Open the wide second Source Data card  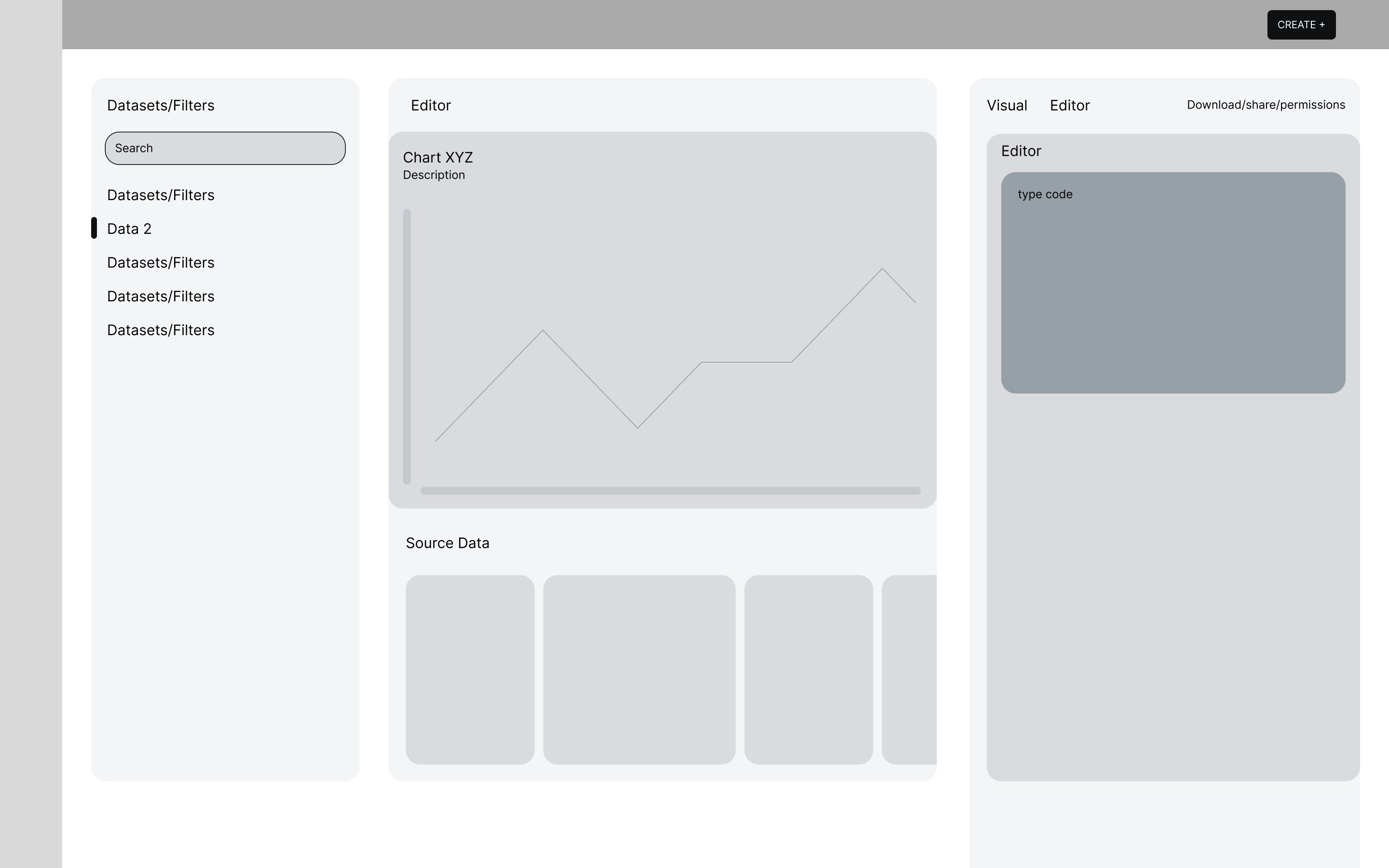click(x=639, y=669)
